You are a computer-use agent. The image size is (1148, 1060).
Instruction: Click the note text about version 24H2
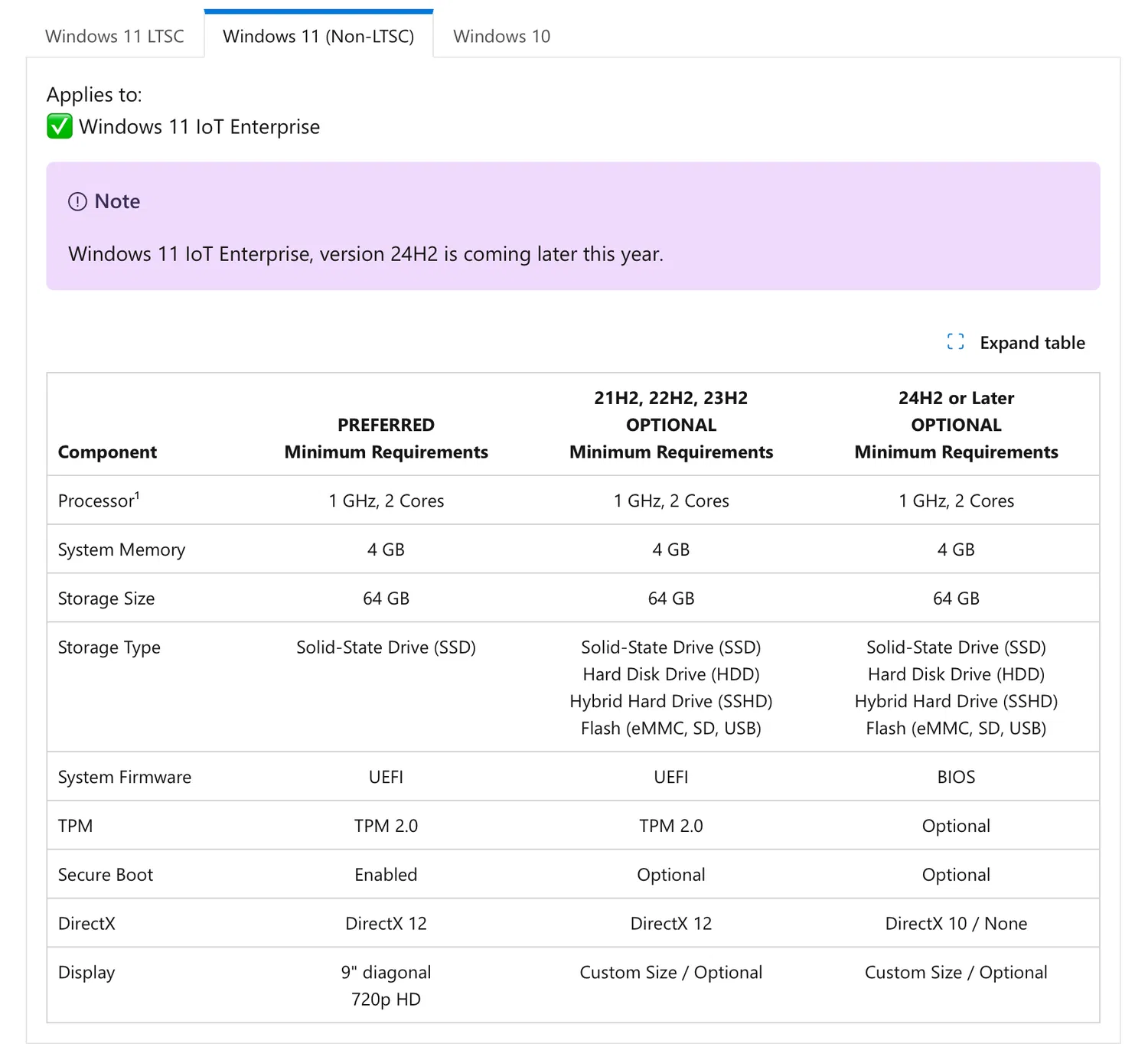(x=366, y=254)
